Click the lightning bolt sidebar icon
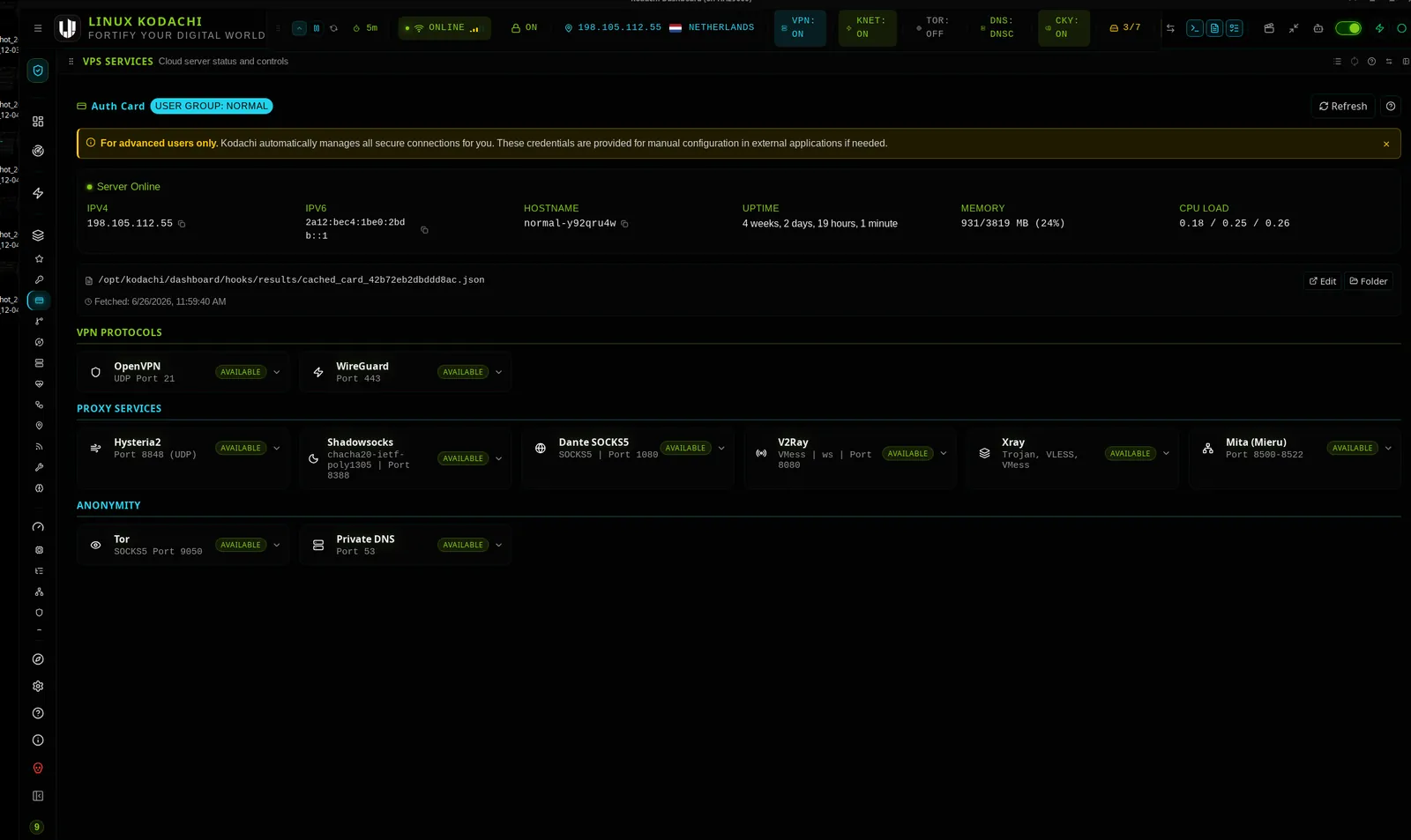 [38, 193]
